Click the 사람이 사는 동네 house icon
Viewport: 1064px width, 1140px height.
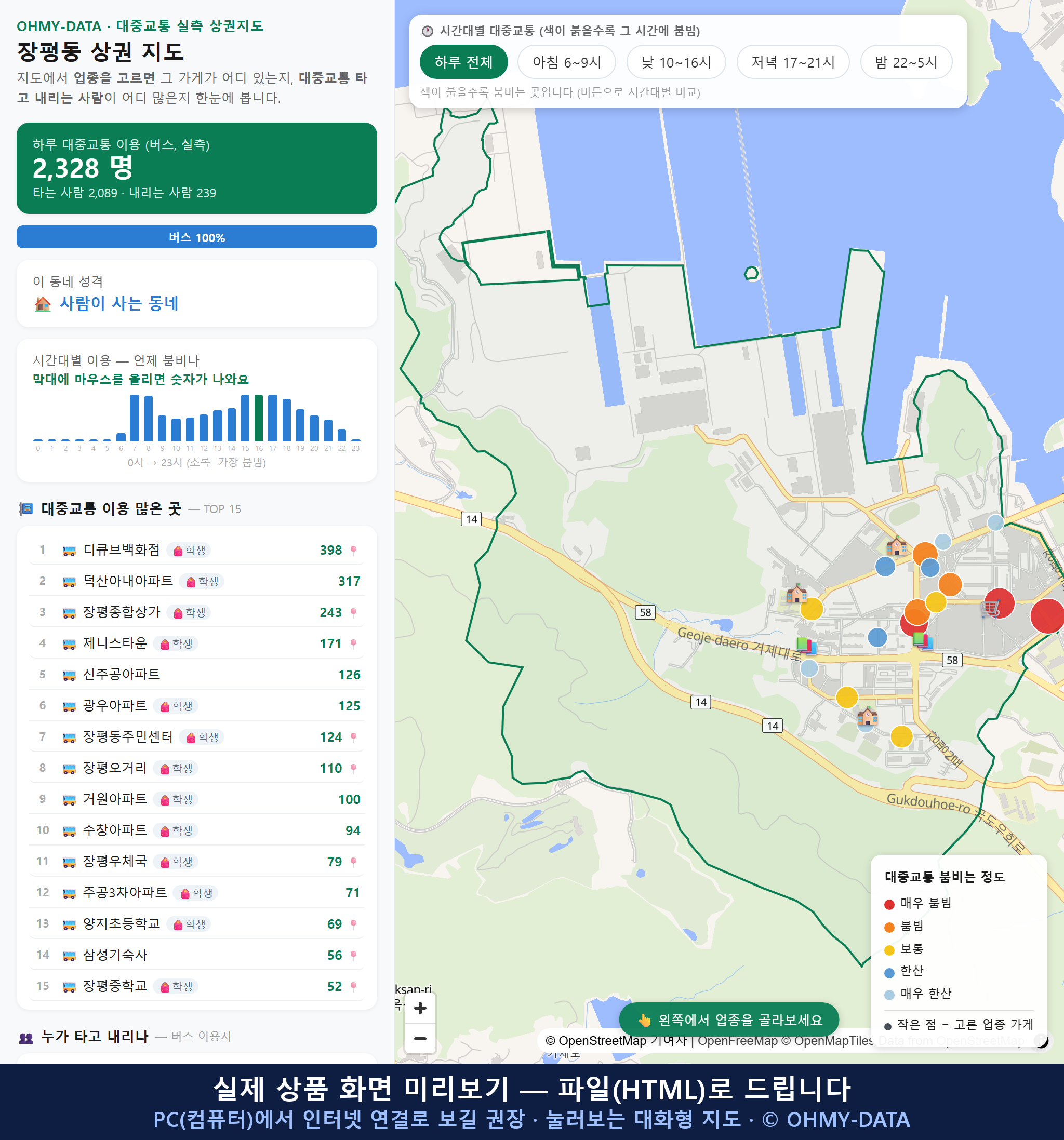(x=43, y=304)
